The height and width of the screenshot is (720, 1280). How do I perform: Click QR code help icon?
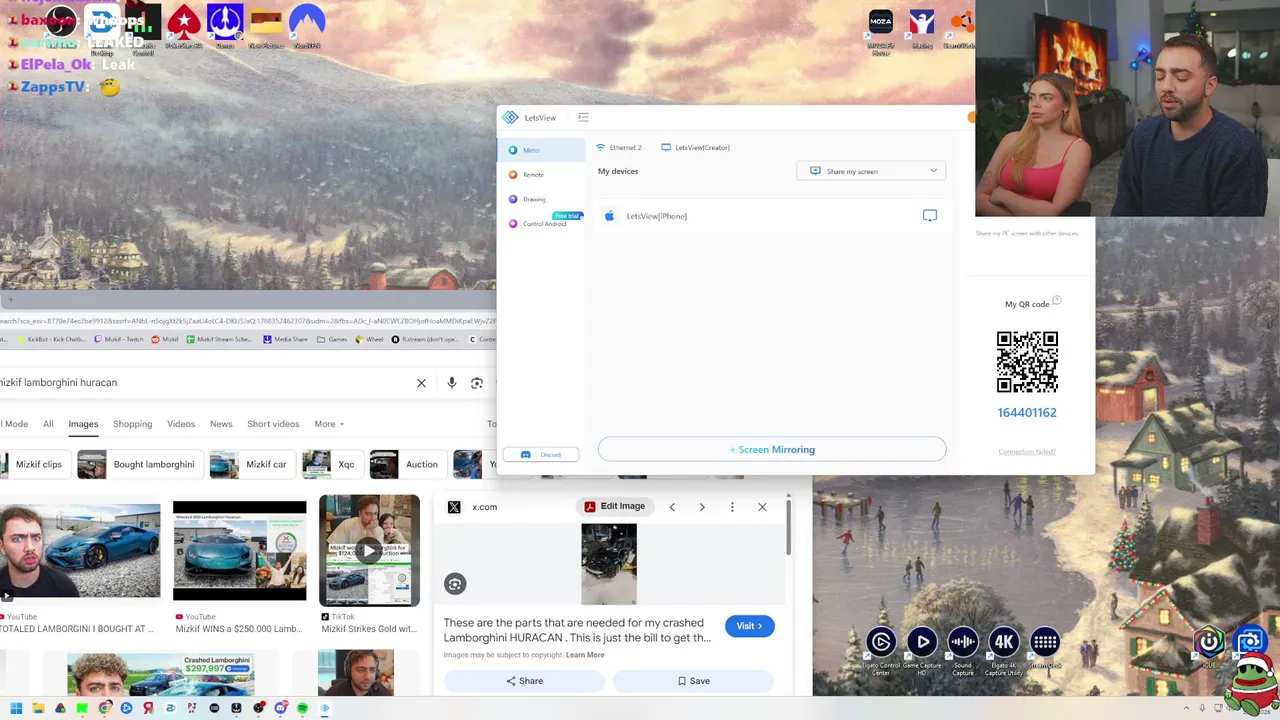(x=1057, y=301)
